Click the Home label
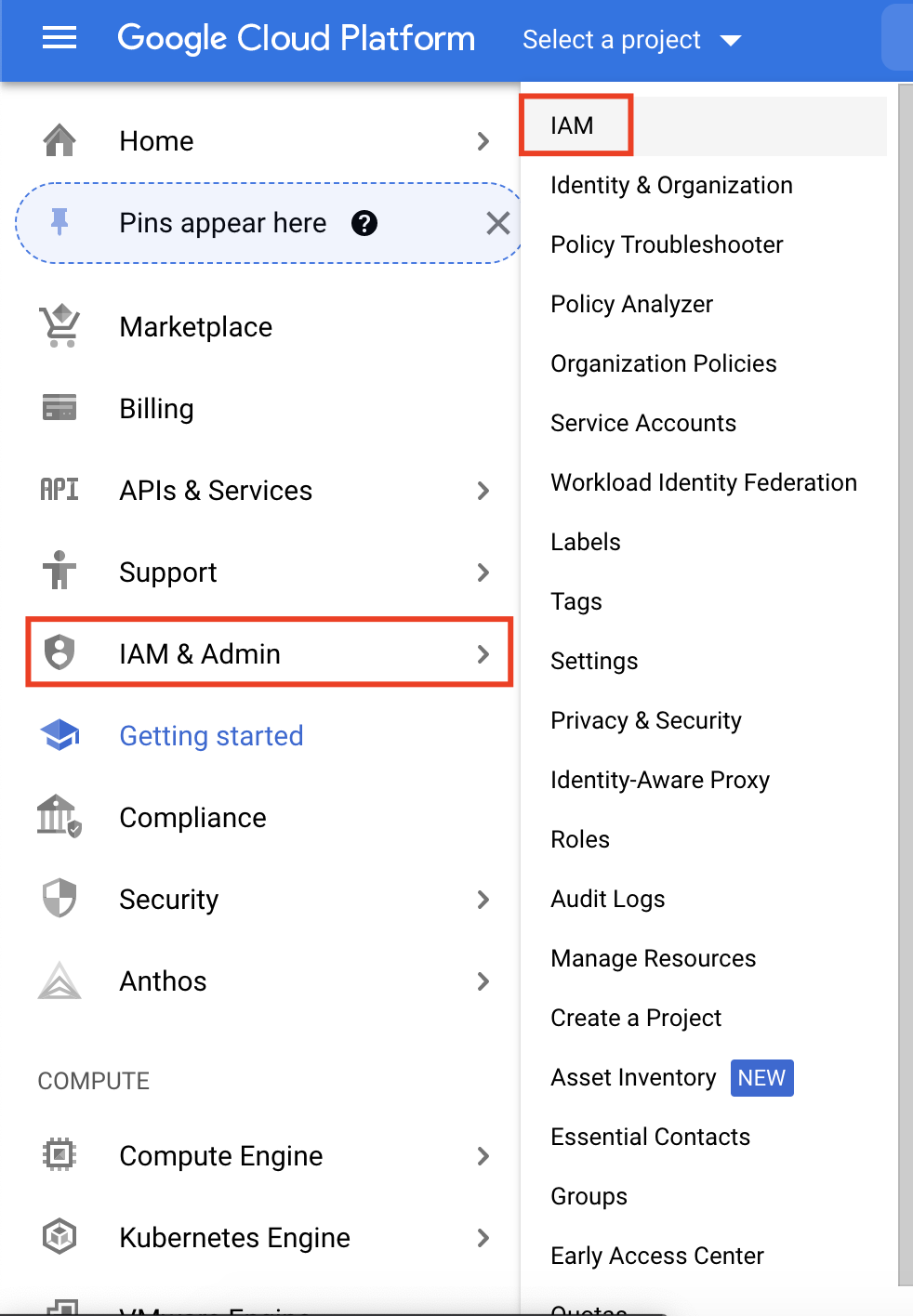The height and width of the screenshot is (1316, 913). point(156,141)
